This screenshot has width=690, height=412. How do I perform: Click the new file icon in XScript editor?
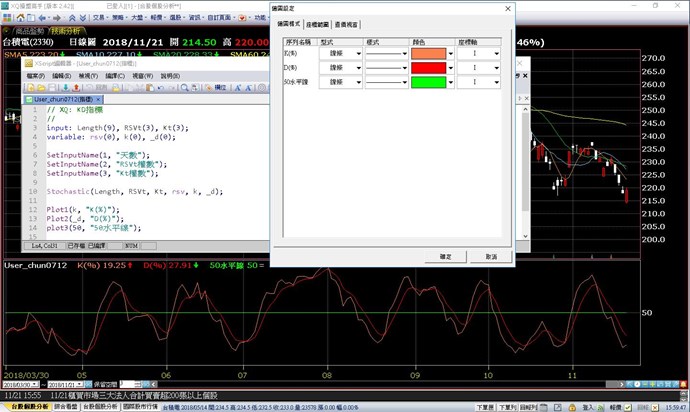coord(33,88)
